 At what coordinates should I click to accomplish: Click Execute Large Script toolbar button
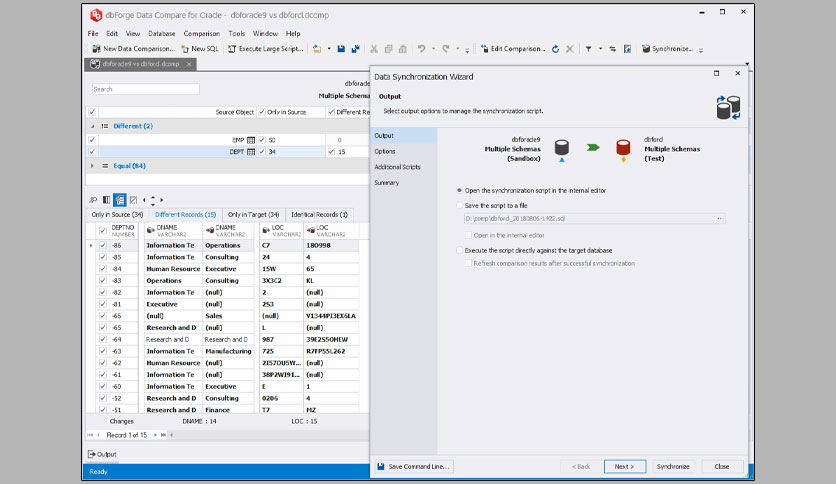click(x=266, y=49)
